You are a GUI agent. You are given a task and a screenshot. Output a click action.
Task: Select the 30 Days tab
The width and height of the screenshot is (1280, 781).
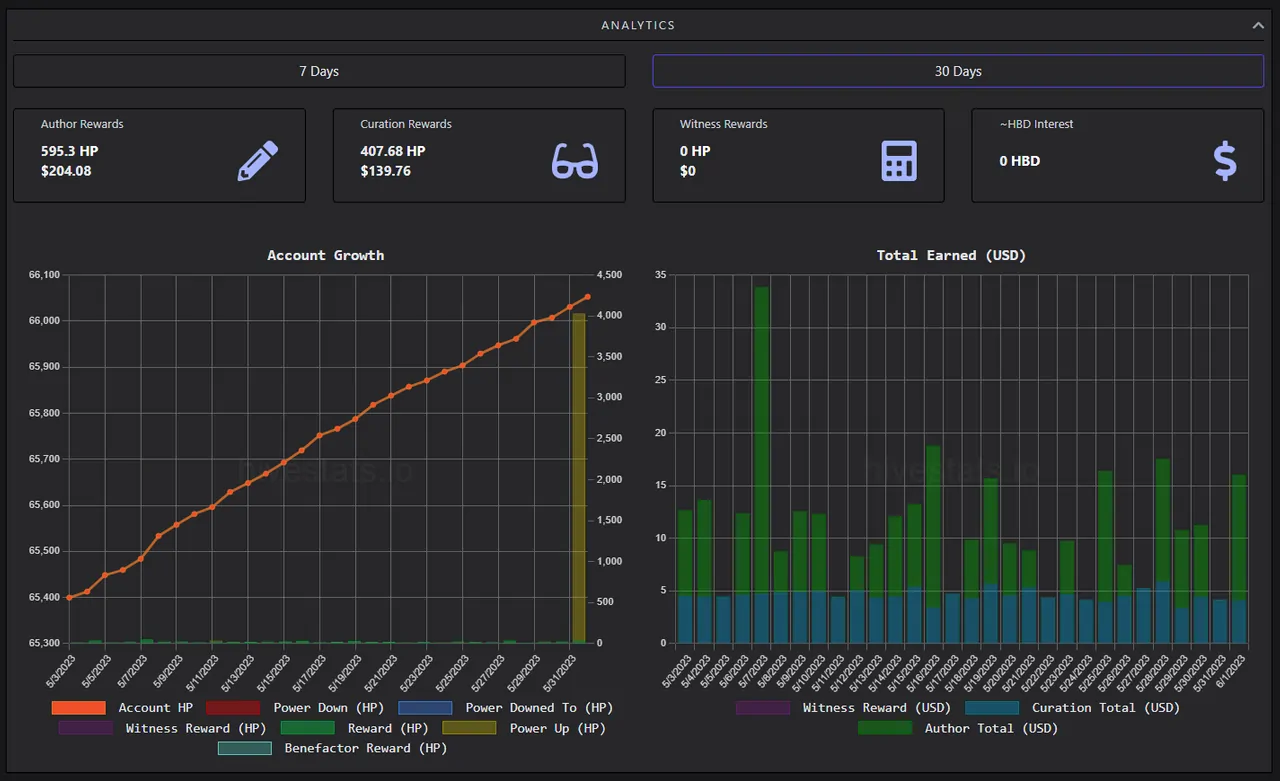pos(958,71)
